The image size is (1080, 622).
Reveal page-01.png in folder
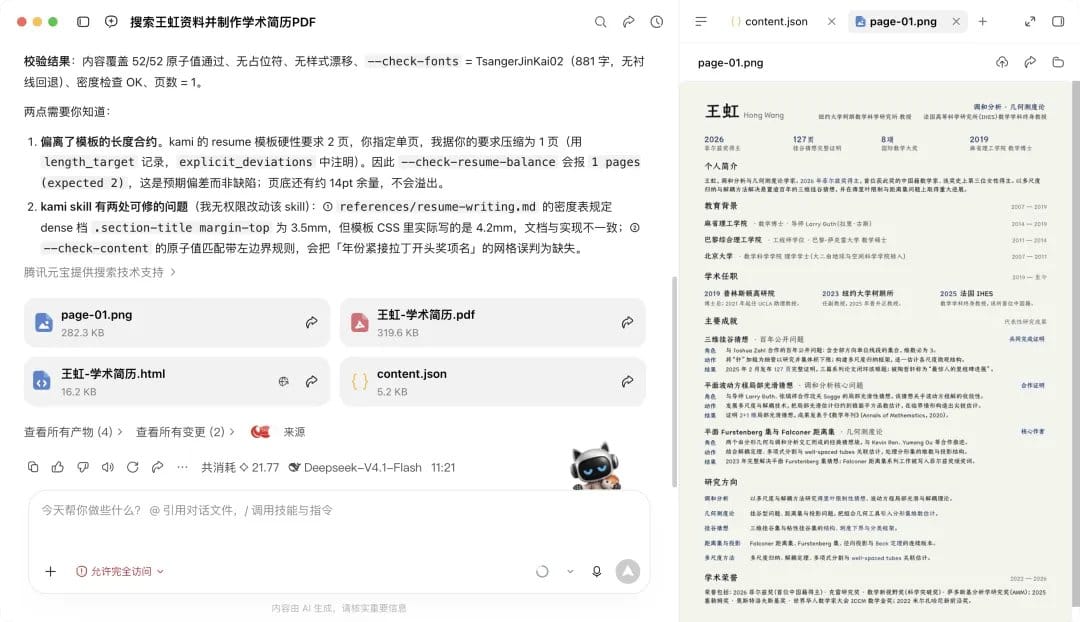pyautogui.click(x=1058, y=63)
